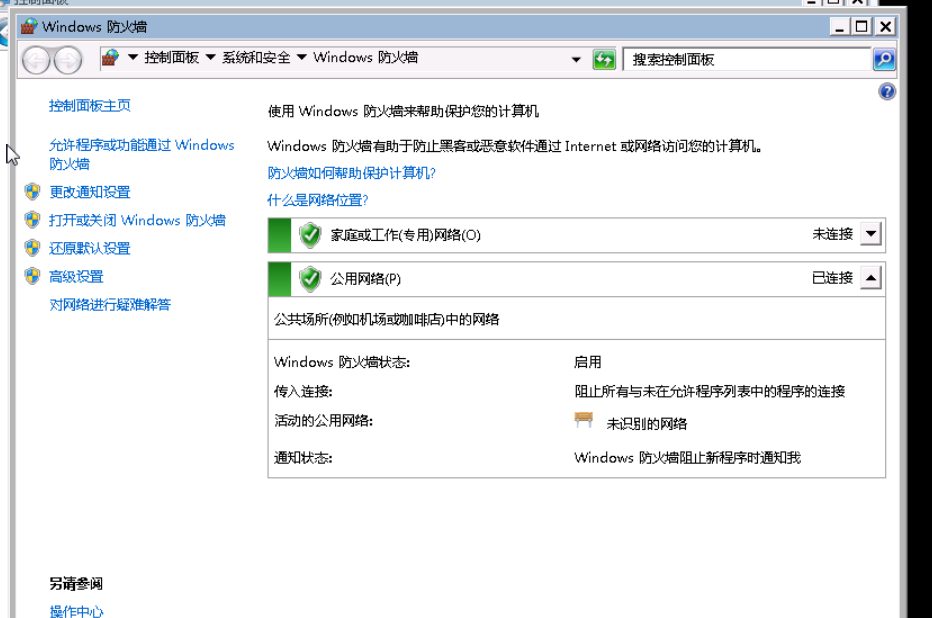Open 操作中心 link at bottom left

76,611
